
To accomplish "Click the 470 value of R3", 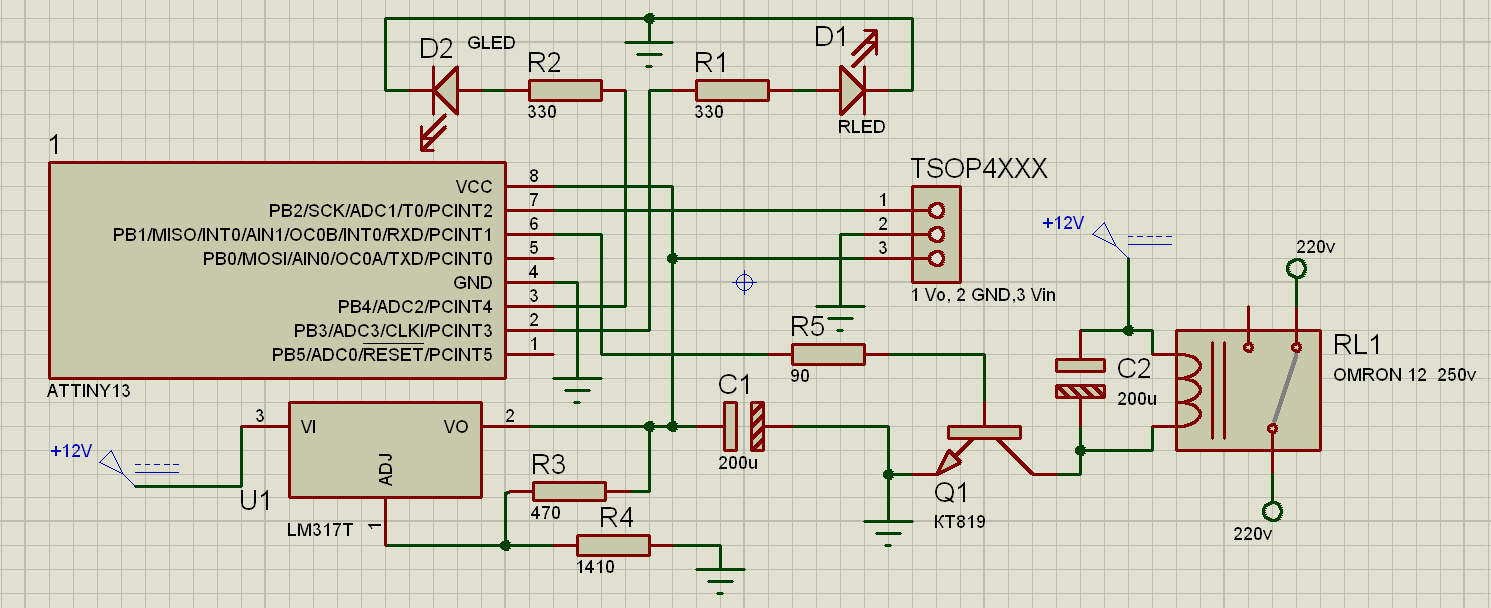I will (x=546, y=514).
